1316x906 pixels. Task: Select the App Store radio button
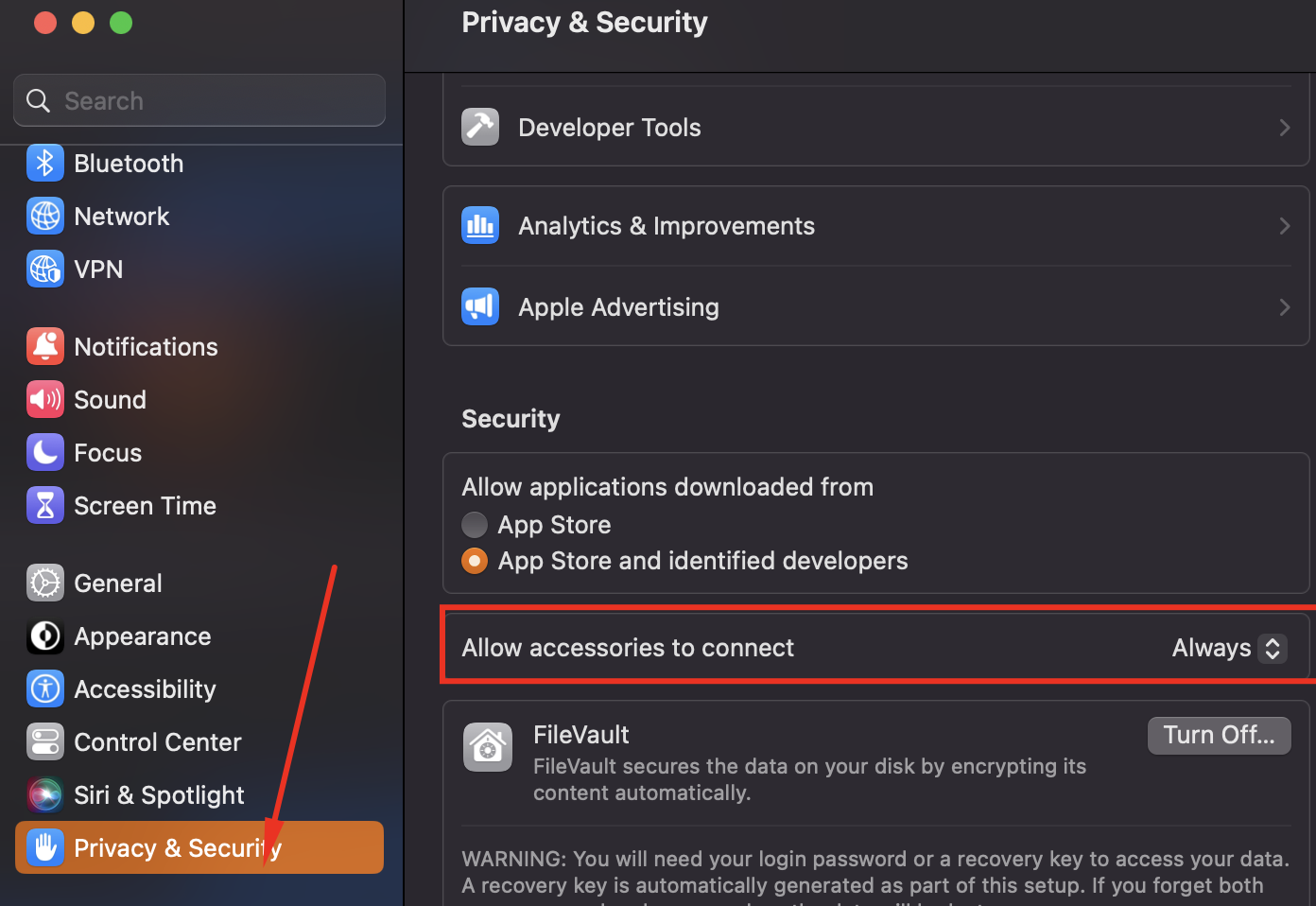475,525
